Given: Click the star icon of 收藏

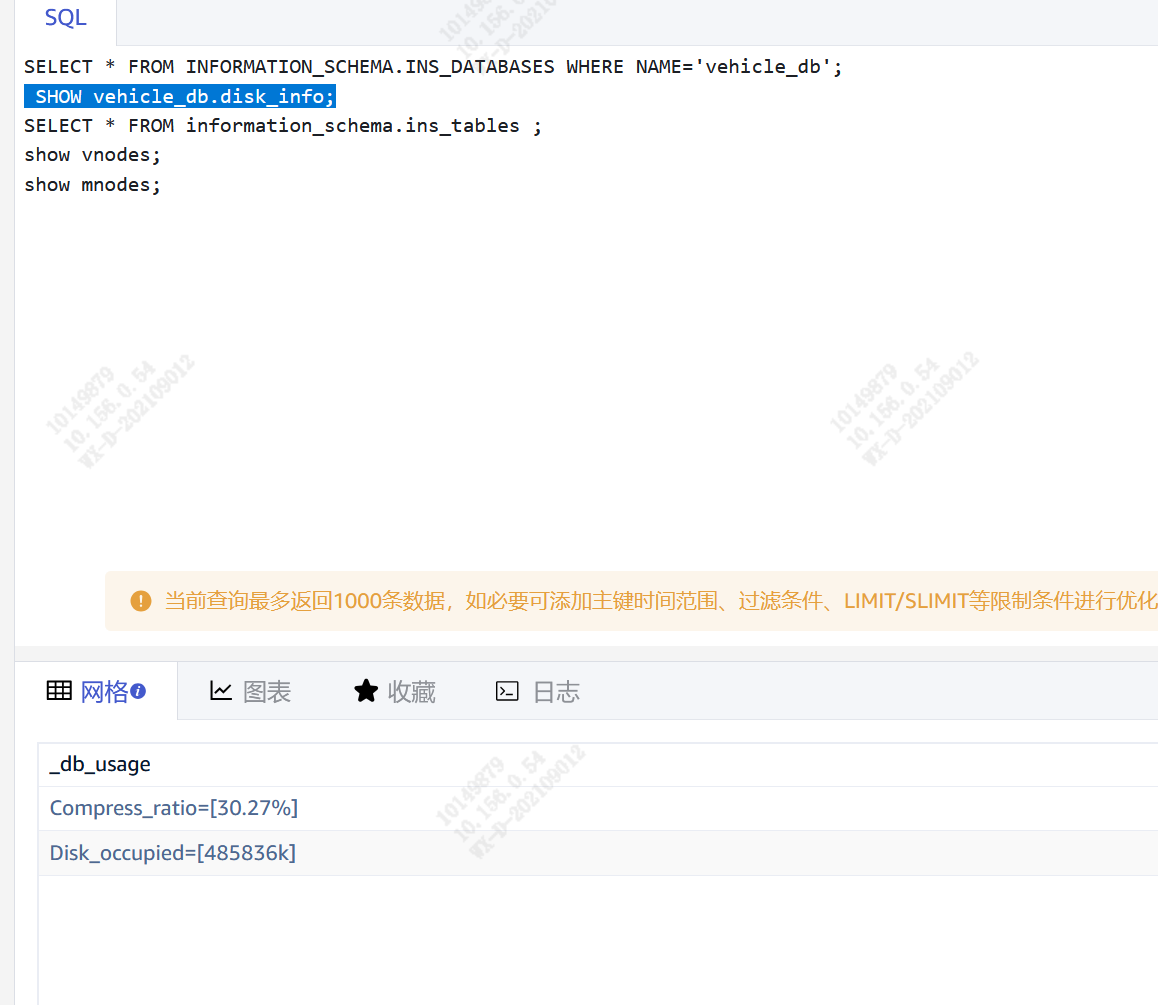Looking at the screenshot, I should pyautogui.click(x=366, y=691).
